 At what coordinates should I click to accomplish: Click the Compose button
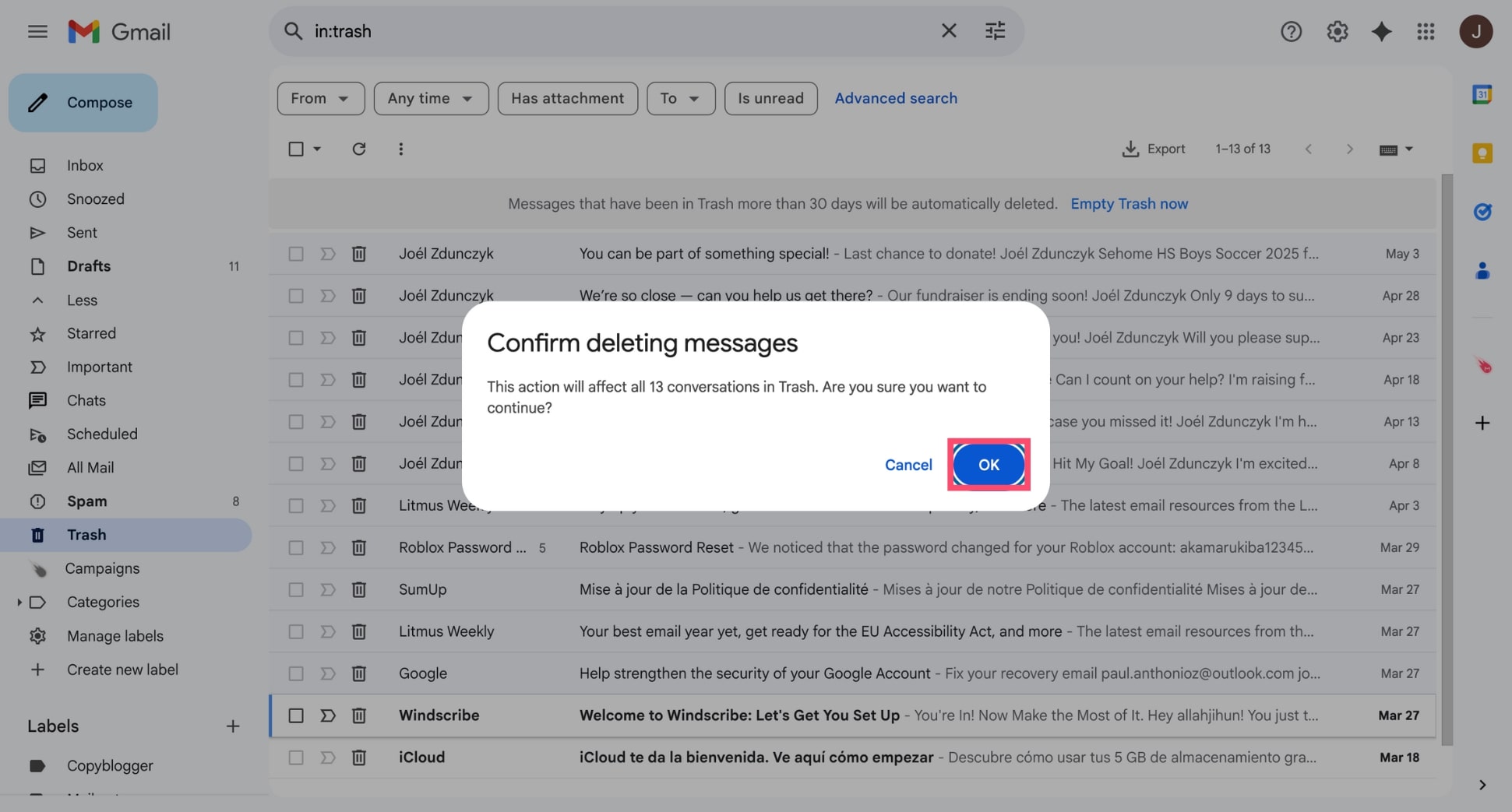tap(83, 102)
